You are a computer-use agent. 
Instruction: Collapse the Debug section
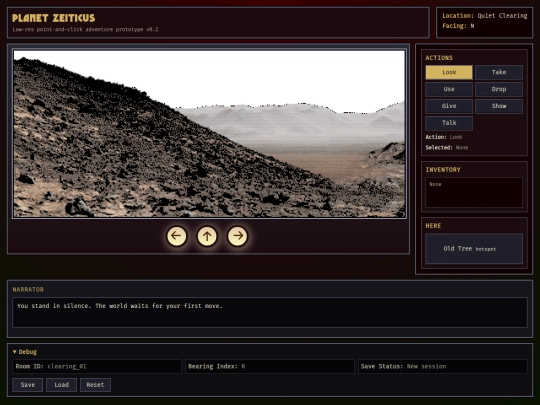[25, 352]
